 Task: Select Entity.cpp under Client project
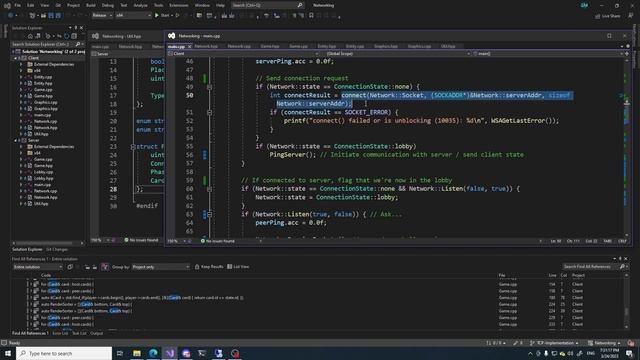43,77
